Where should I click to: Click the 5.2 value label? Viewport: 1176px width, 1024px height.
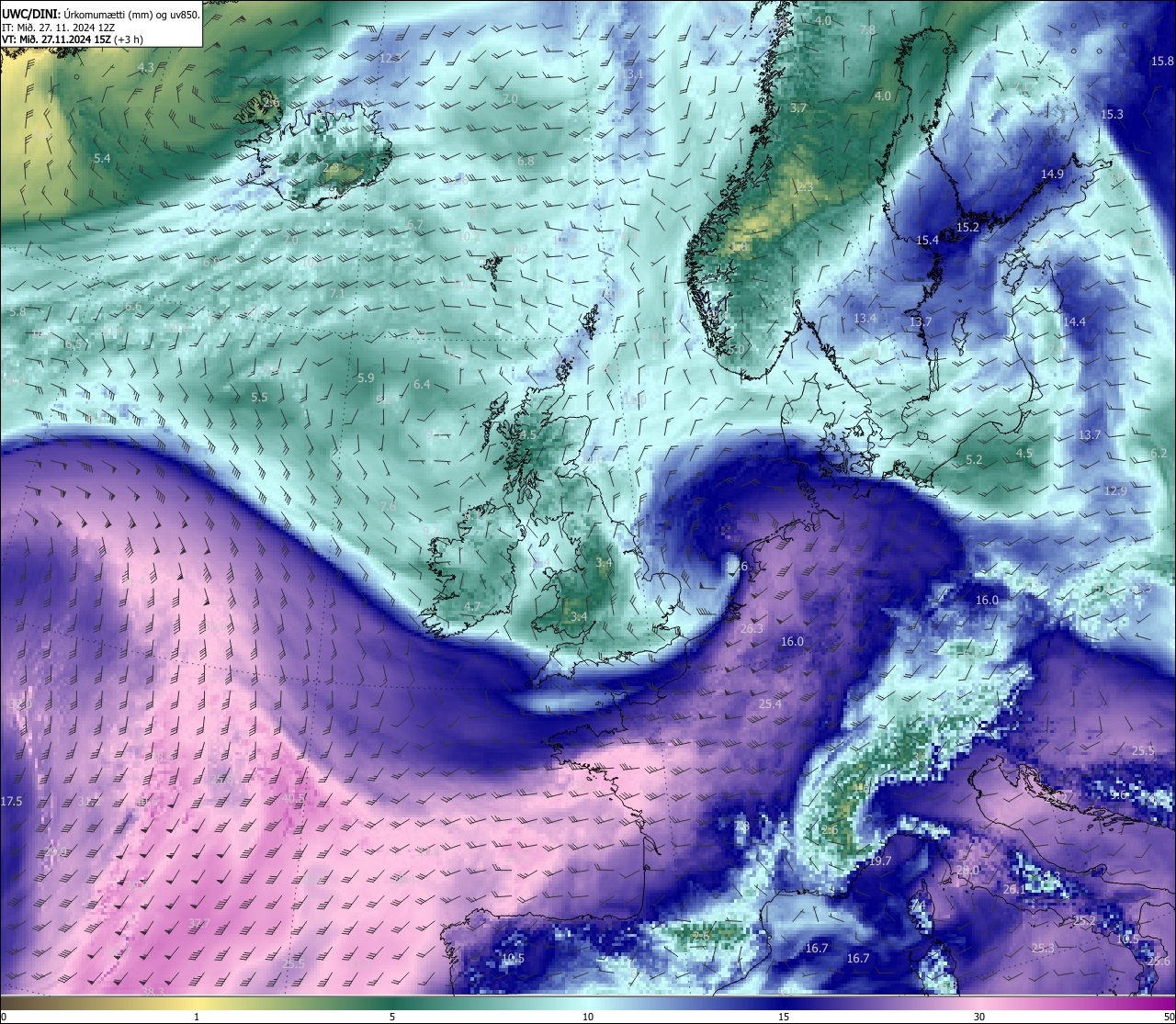(x=974, y=459)
